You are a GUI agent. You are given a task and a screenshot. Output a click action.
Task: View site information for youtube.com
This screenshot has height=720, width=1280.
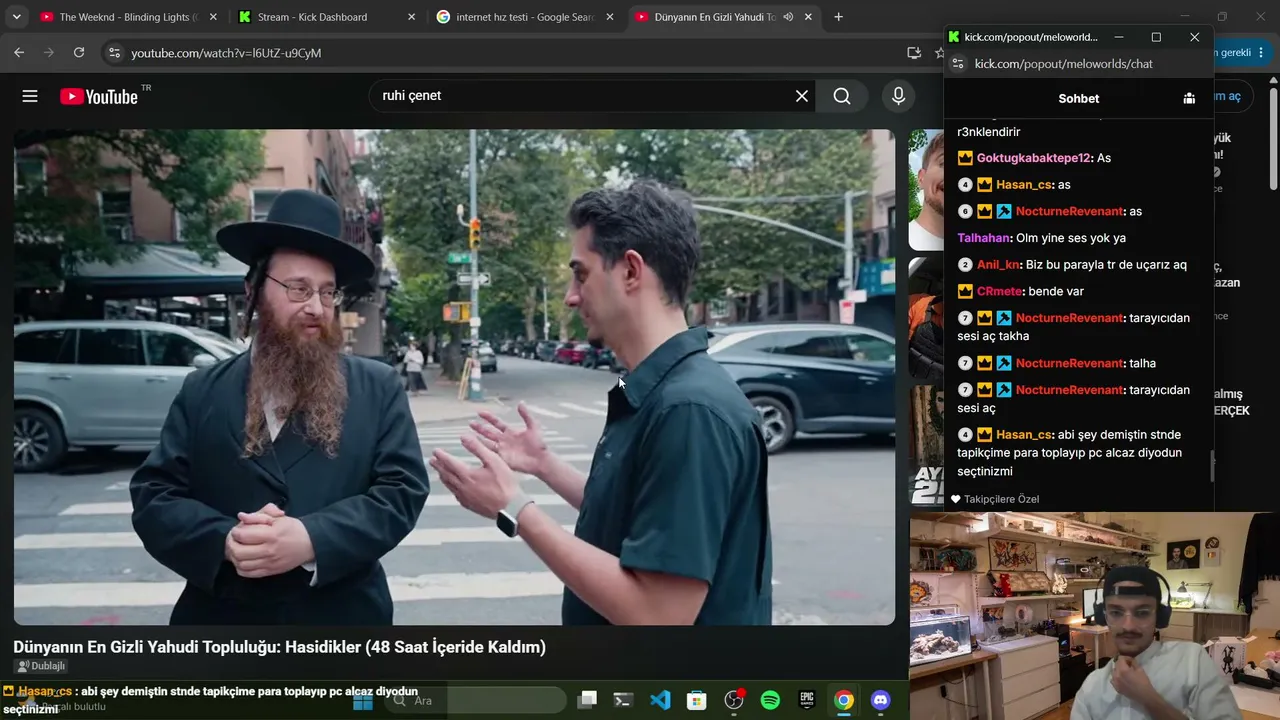[114, 53]
